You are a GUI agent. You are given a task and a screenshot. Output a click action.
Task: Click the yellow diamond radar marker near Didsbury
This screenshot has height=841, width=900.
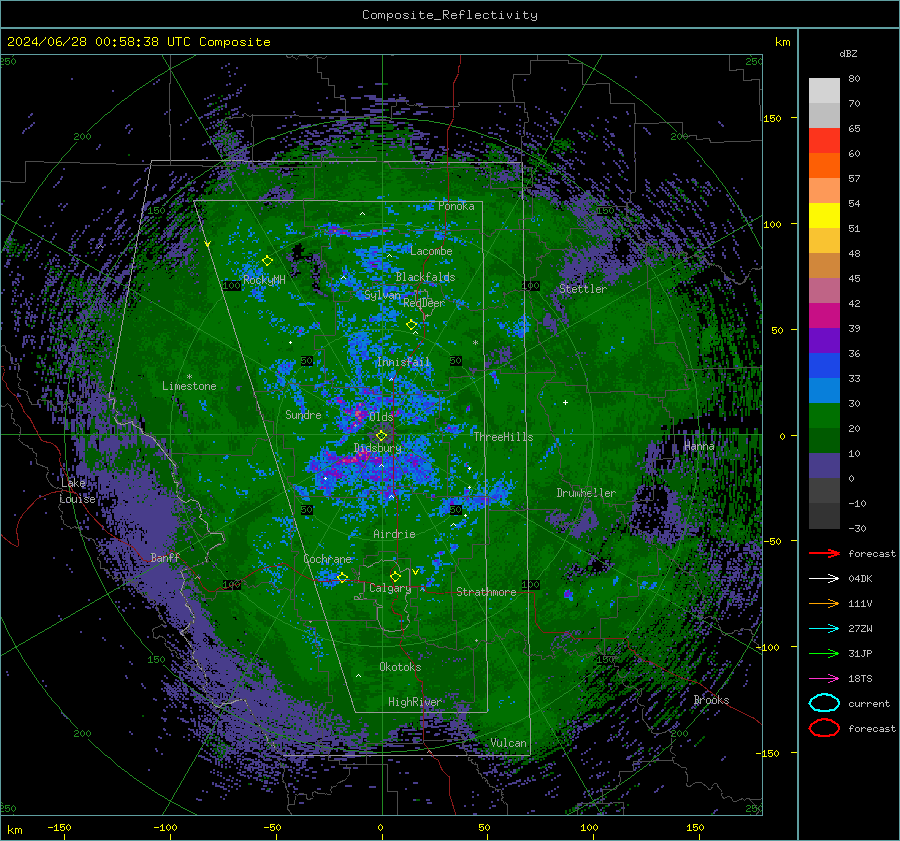381,436
